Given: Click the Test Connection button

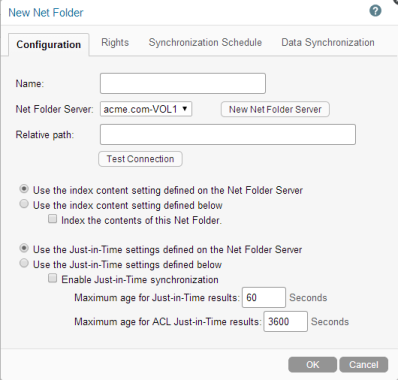Looking at the screenshot, I should (140, 159).
